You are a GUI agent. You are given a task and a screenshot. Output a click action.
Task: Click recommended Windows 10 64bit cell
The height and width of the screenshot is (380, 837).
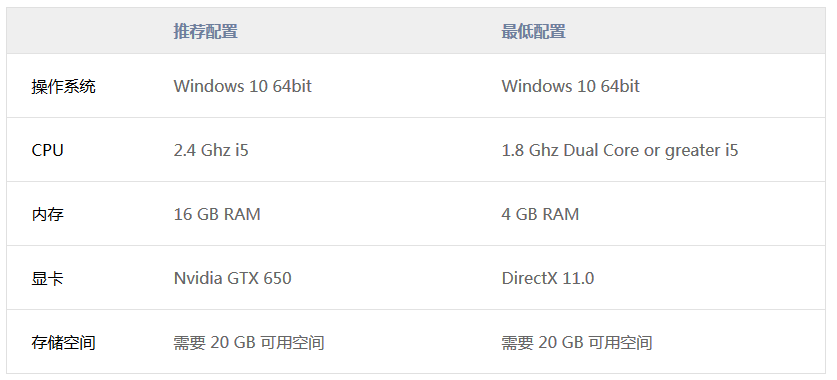243,86
